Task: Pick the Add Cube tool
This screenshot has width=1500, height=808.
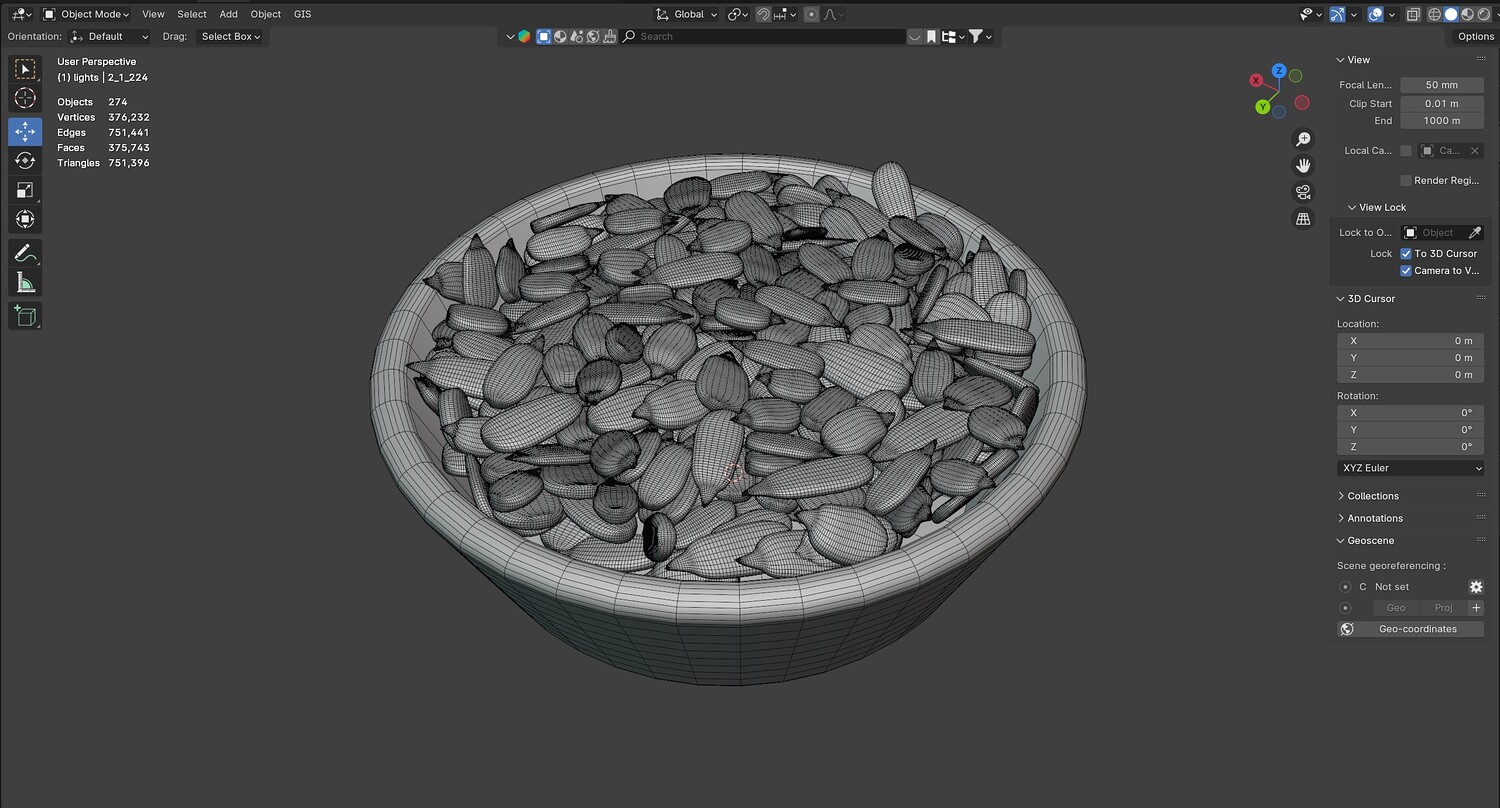Action: click(25, 316)
